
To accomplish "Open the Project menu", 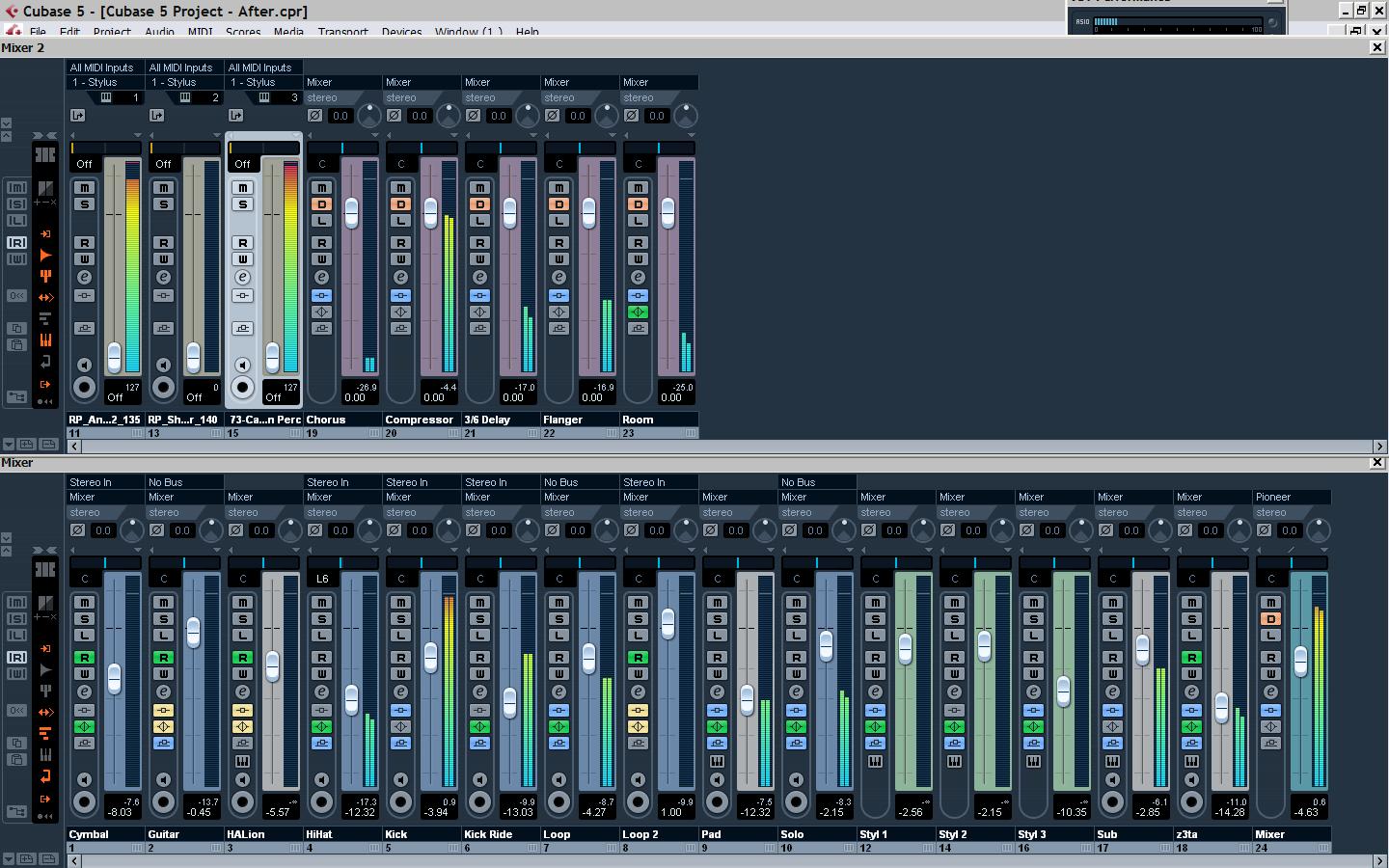I will point(112,32).
